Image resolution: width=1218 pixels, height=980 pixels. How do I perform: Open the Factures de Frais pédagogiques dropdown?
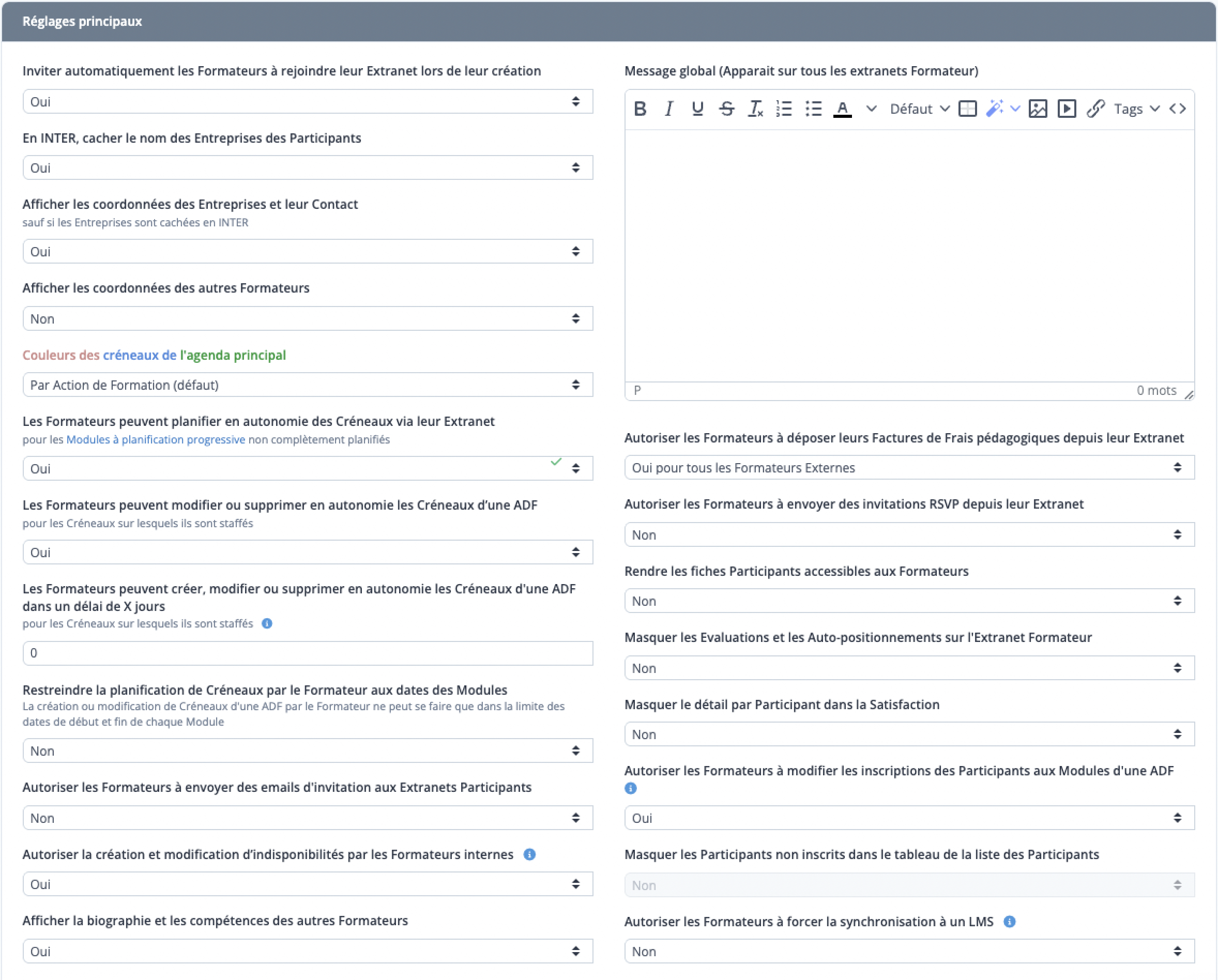click(909, 468)
